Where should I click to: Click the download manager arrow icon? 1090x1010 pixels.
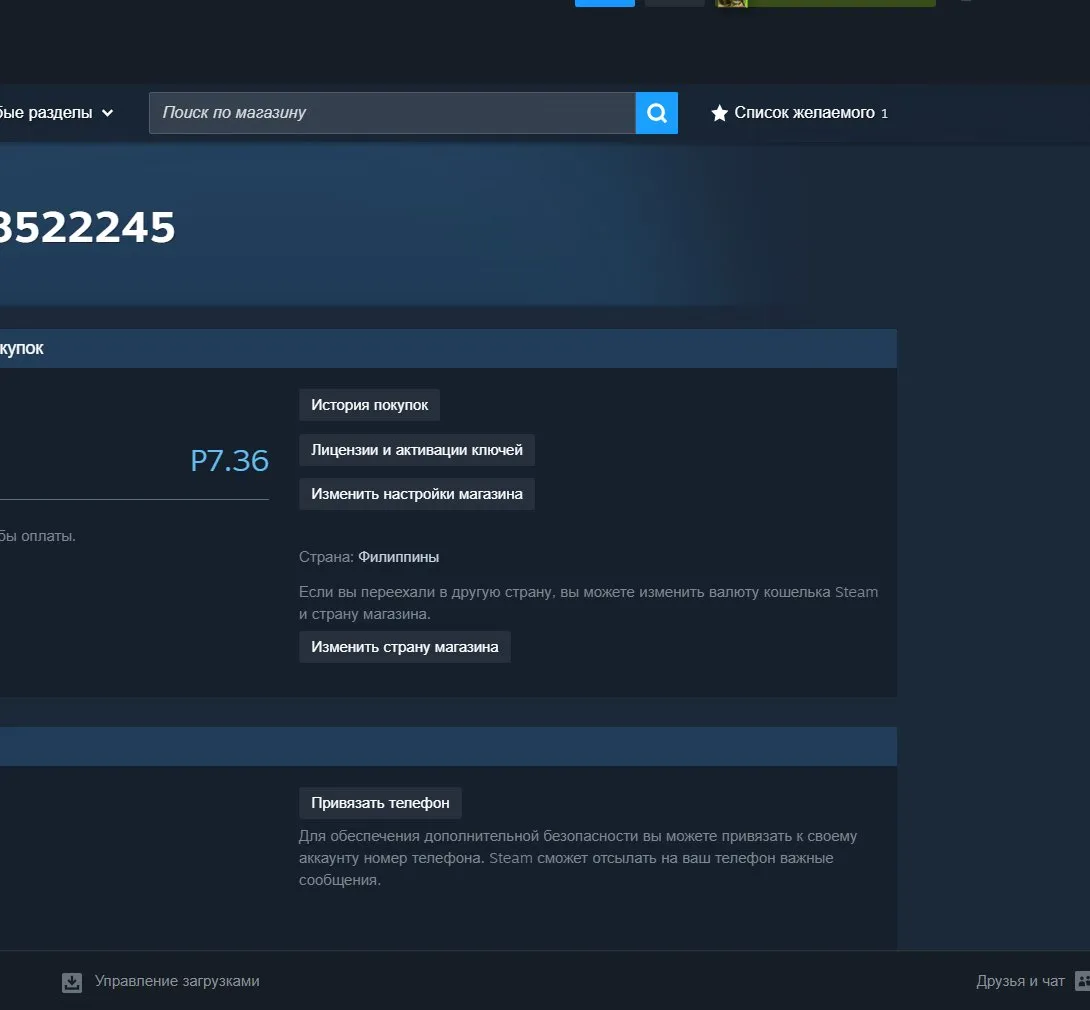[72, 982]
